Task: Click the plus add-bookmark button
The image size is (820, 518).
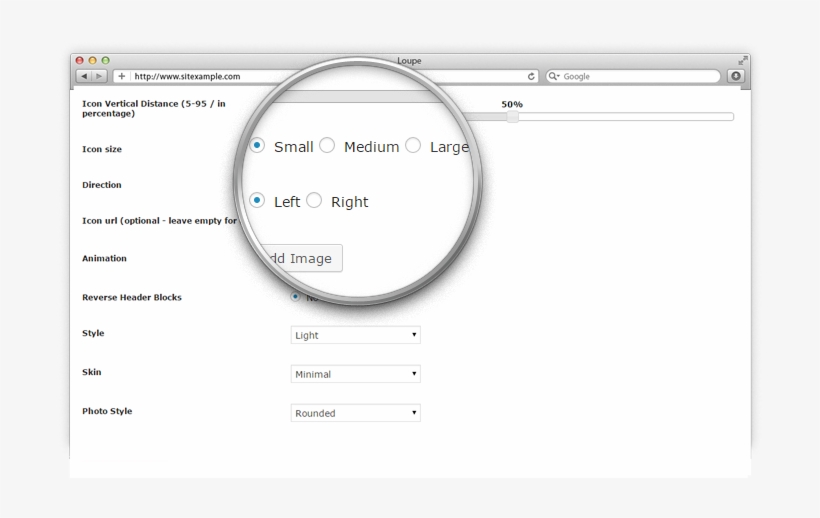Action: click(122, 76)
